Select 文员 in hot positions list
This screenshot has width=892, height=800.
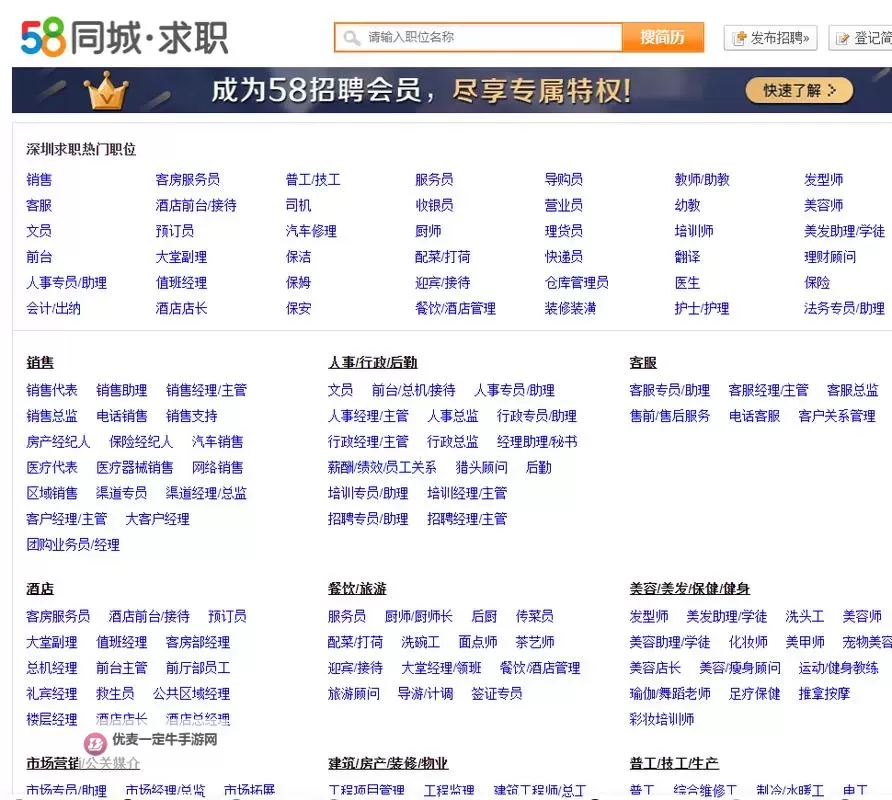(39, 231)
